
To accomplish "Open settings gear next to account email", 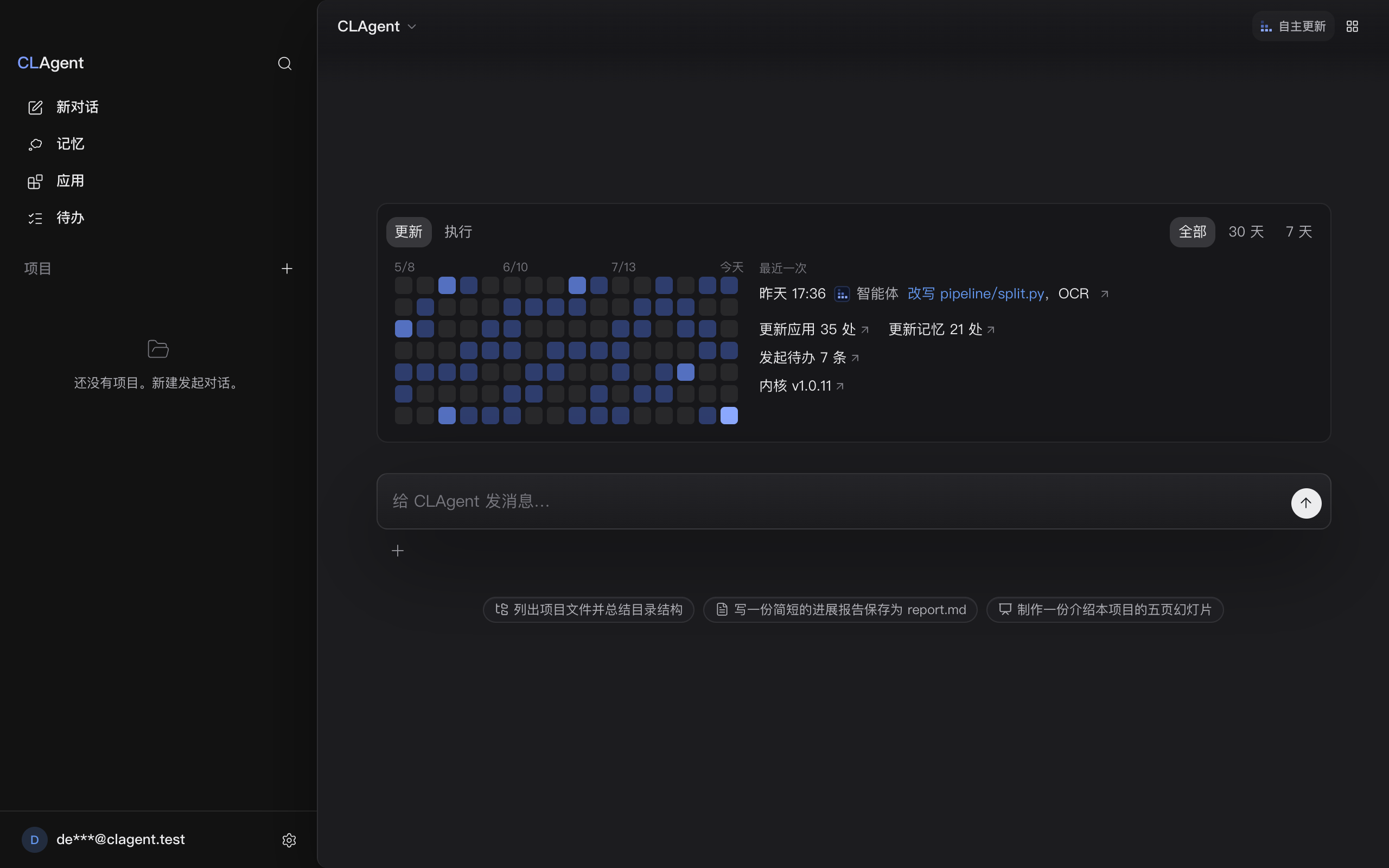I will tap(289, 840).
